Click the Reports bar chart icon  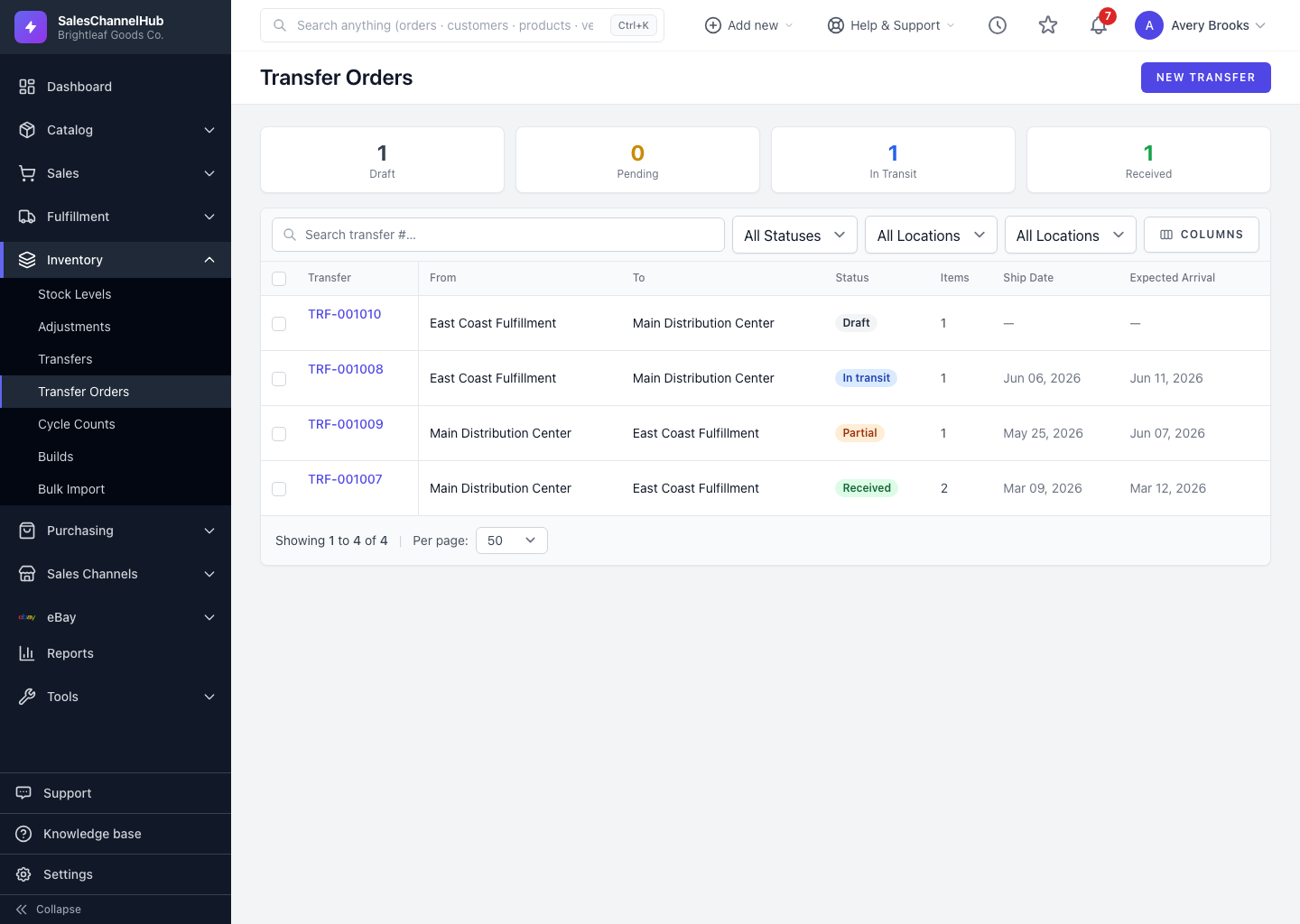(27, 653)
